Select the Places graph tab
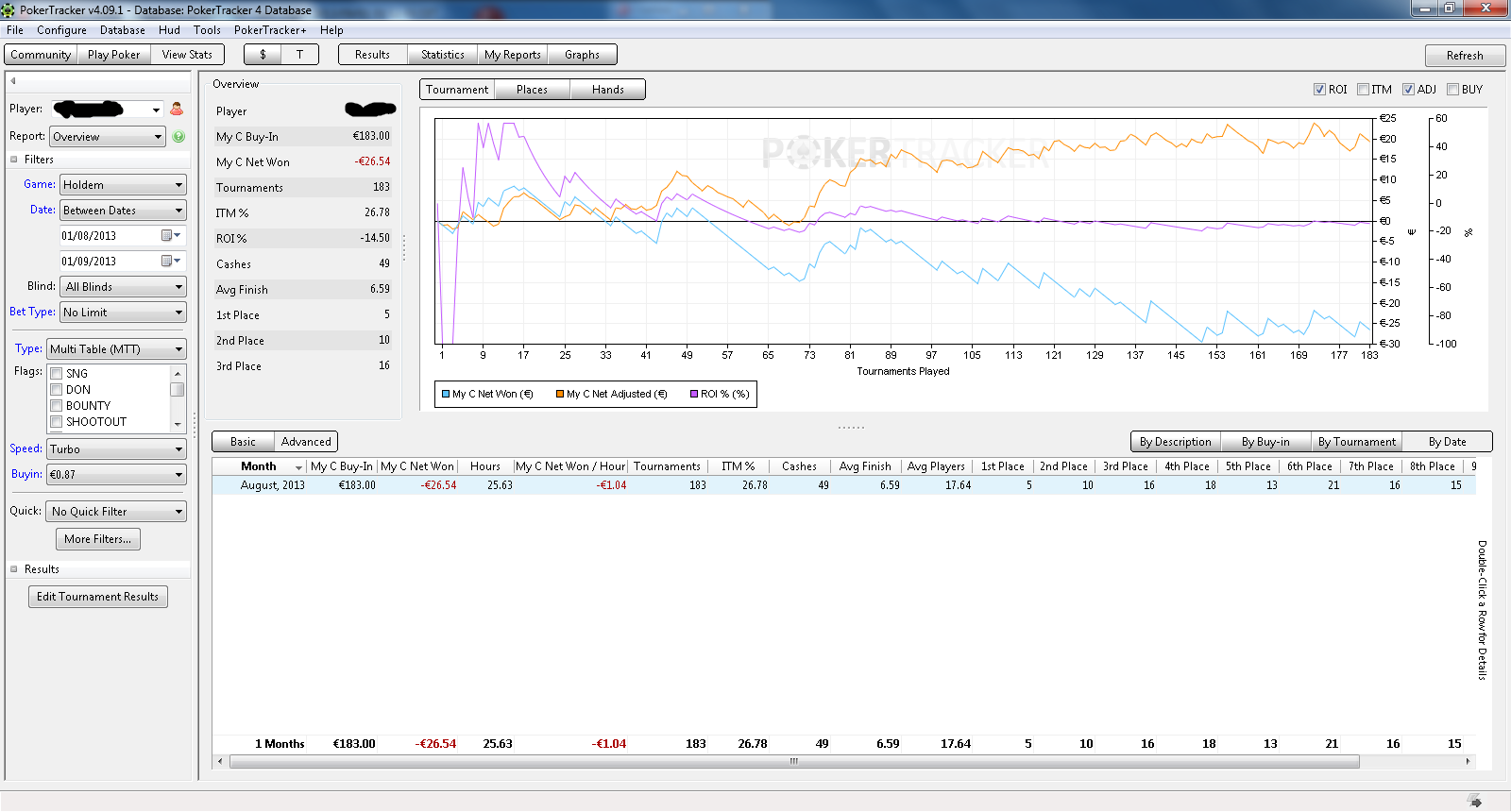 pyautogui.click(x=532, y=90)
